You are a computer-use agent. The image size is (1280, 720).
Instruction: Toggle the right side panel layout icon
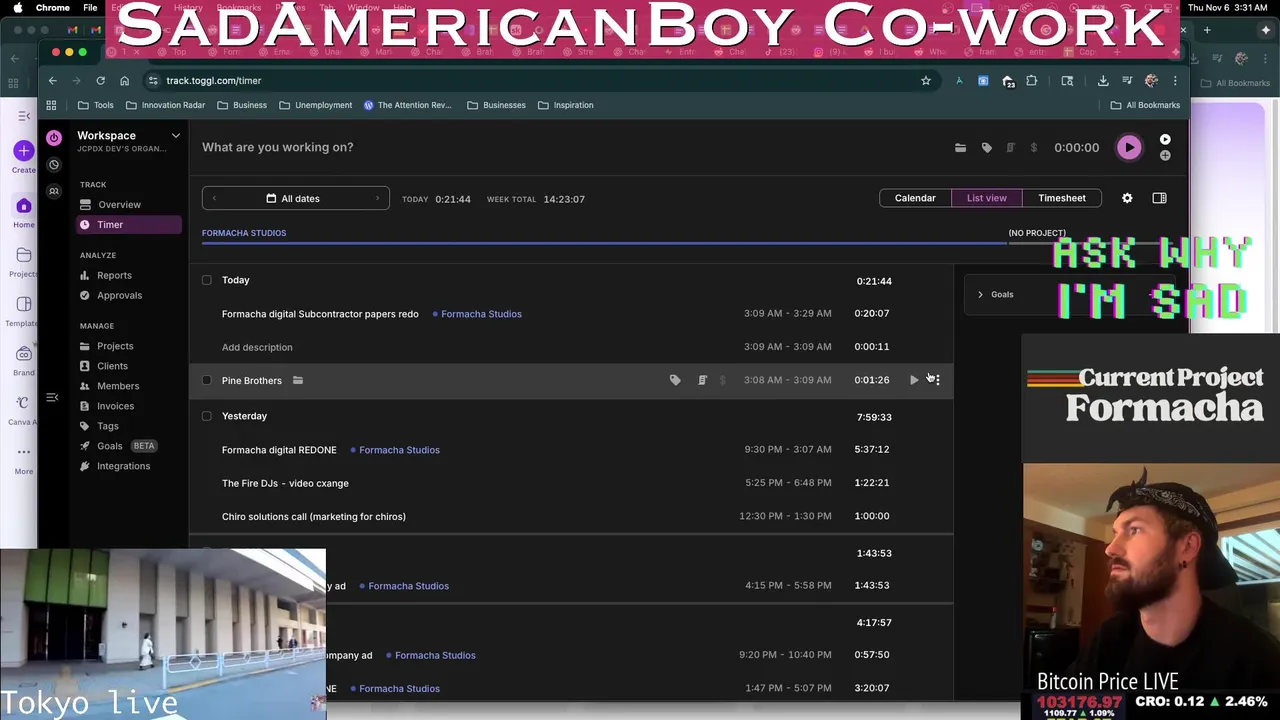tap(1159, 198)
